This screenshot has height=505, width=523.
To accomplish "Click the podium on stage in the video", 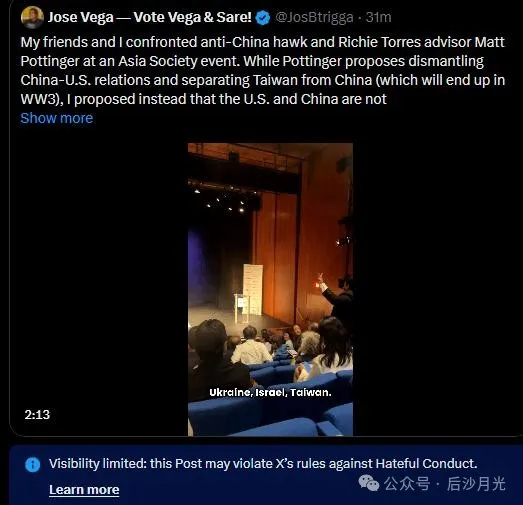I will click(x=243, y=308).
